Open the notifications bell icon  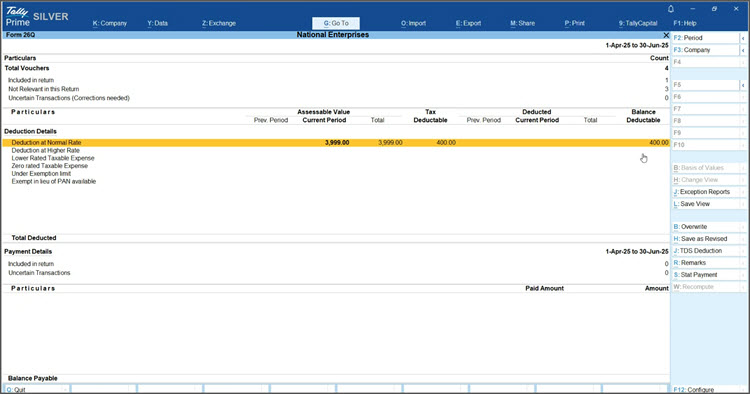(x=671, y=9)
